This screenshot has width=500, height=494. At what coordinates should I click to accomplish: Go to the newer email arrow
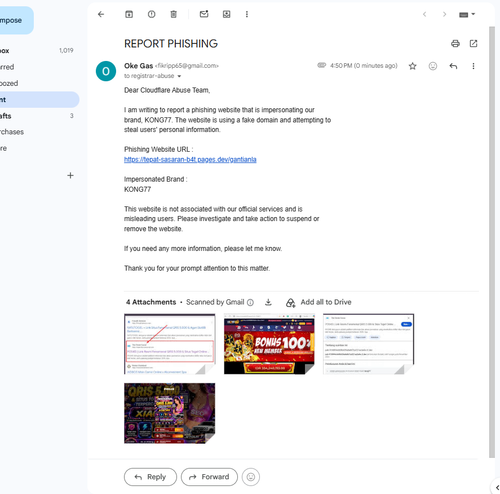[425, 14]
